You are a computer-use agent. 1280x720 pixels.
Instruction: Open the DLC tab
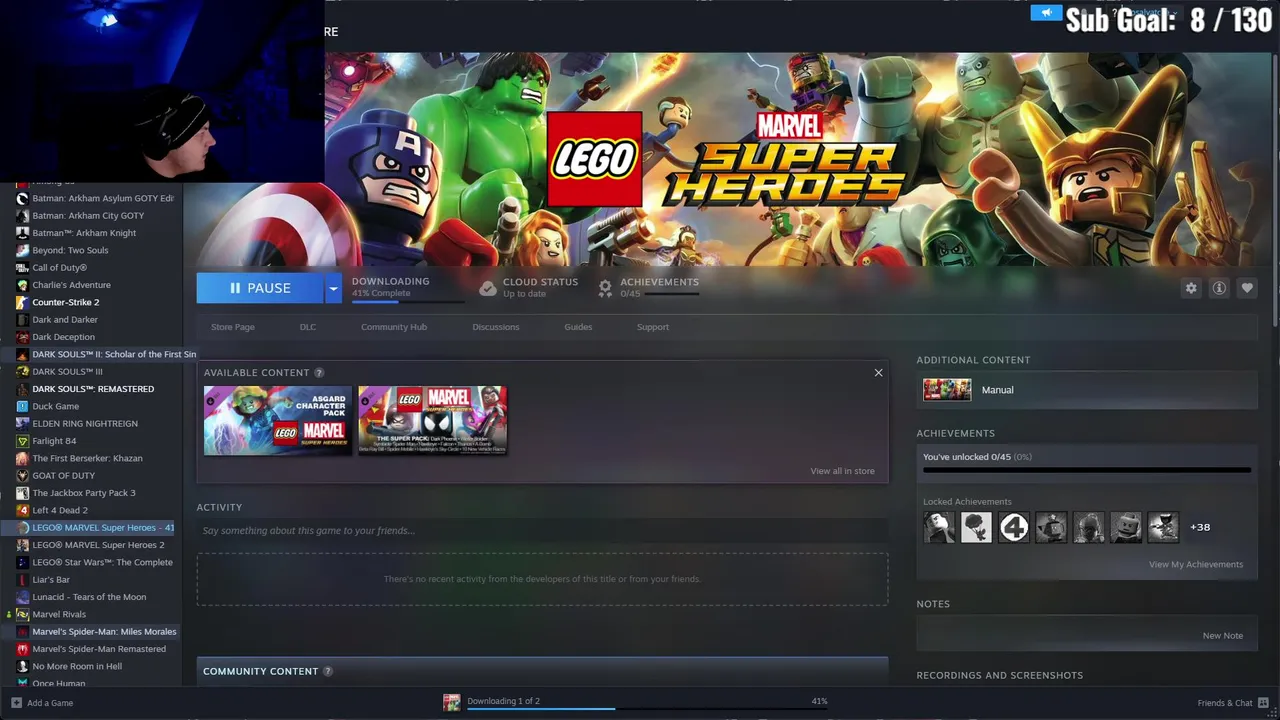pos(308,327)
